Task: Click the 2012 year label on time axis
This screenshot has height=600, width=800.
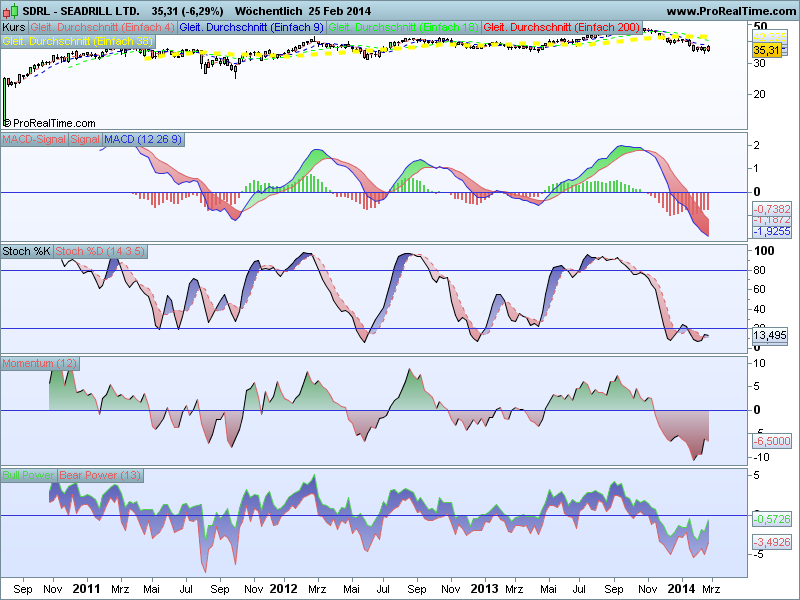Action: click(283, 589)
